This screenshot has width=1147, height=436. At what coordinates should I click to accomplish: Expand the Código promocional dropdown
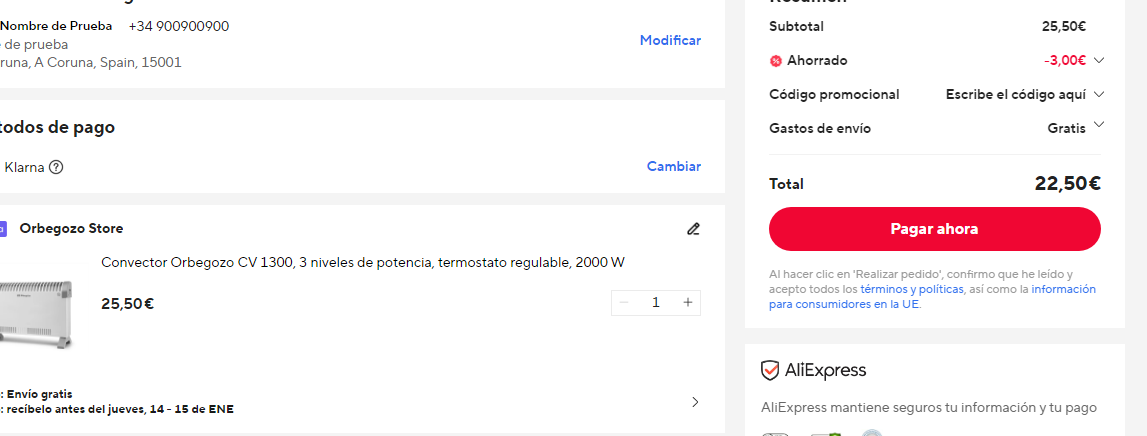pos(1098,94)
